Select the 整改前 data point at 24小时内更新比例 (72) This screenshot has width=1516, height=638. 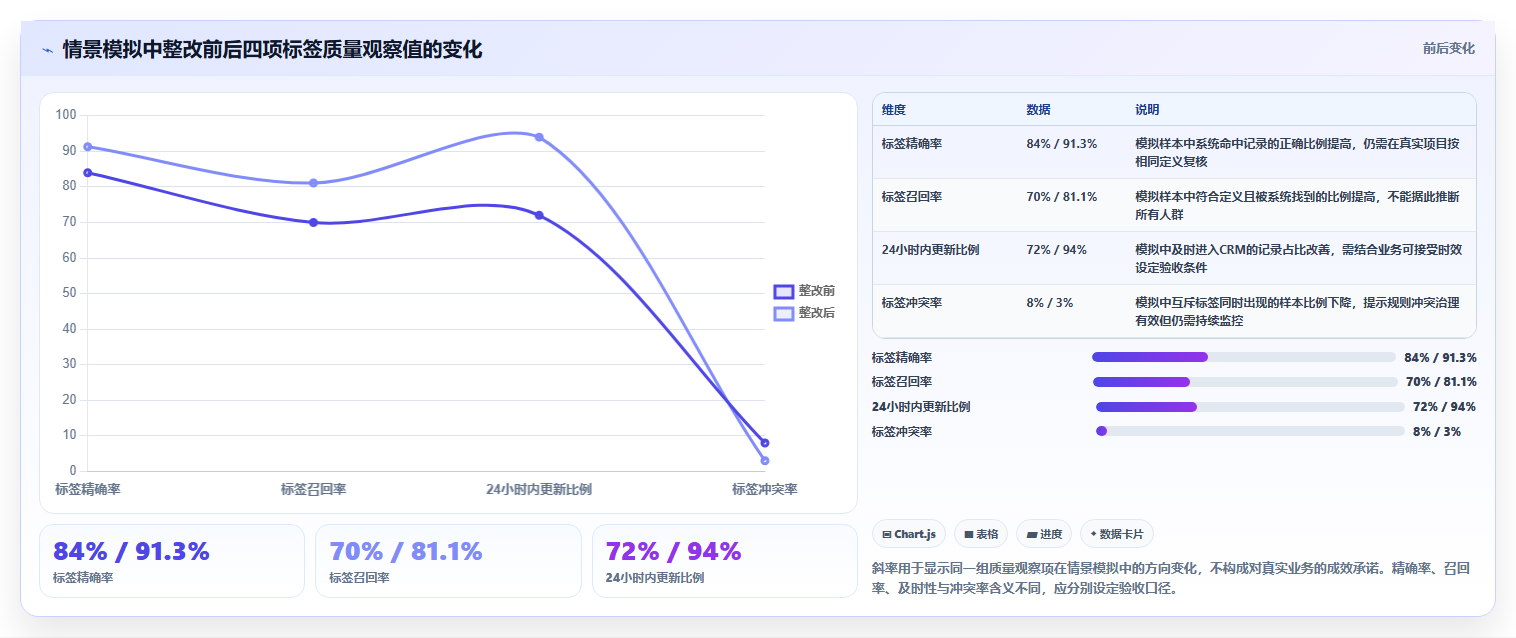coord(539,215)
